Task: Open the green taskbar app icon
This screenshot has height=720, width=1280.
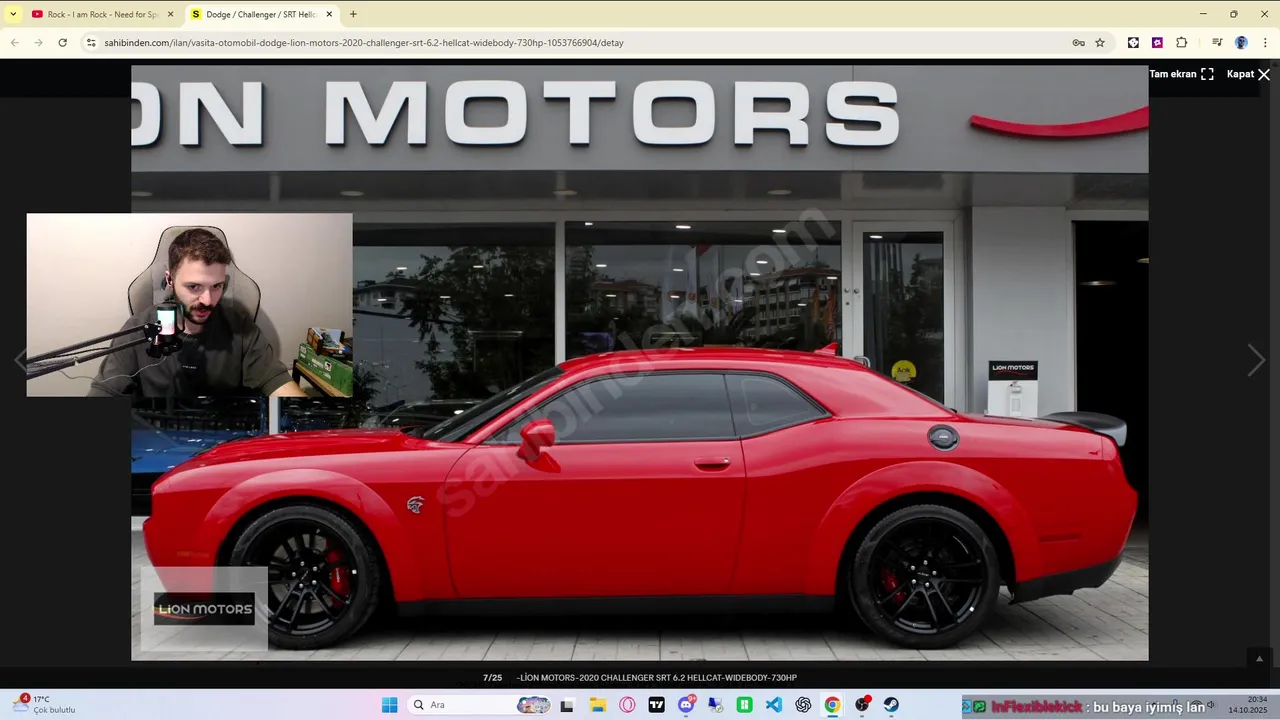Action: coord(744,705)
